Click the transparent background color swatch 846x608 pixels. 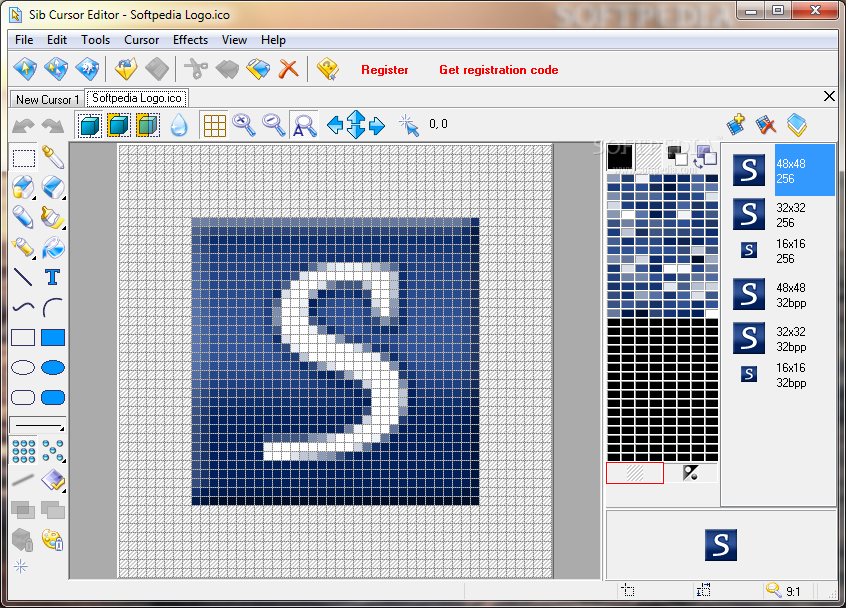(x=649, y=157)
